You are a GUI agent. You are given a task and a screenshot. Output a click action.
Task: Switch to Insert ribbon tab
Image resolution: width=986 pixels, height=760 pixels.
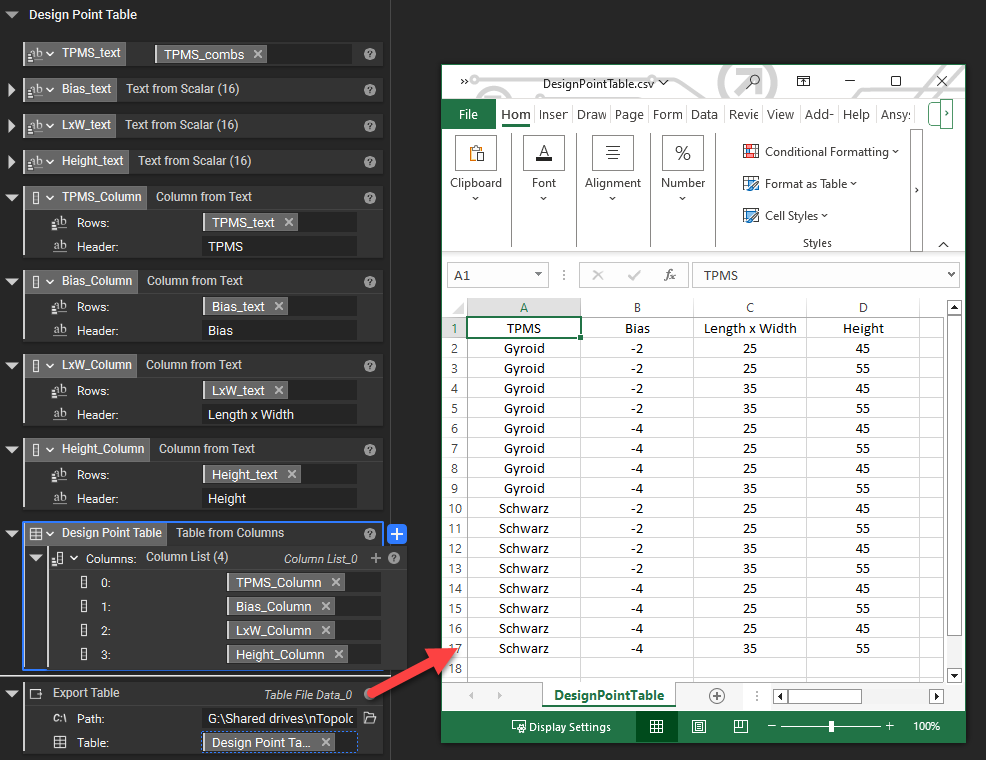(x=553, y=114)
